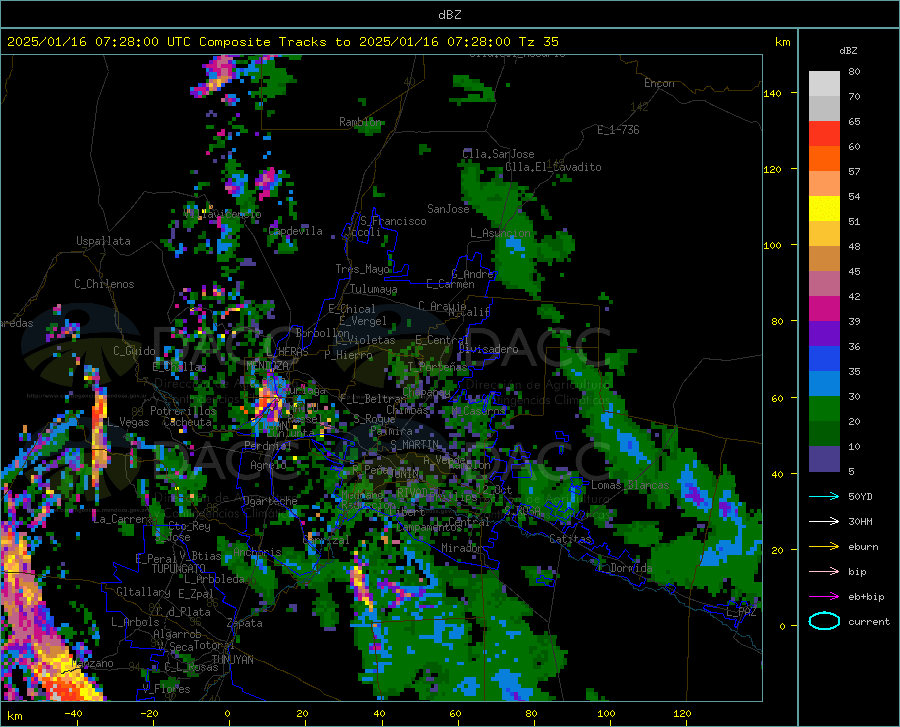The image size is (900, 727).
Task: Click the 'Lomas_Blancas' label on map
Action: click(630, 485)
